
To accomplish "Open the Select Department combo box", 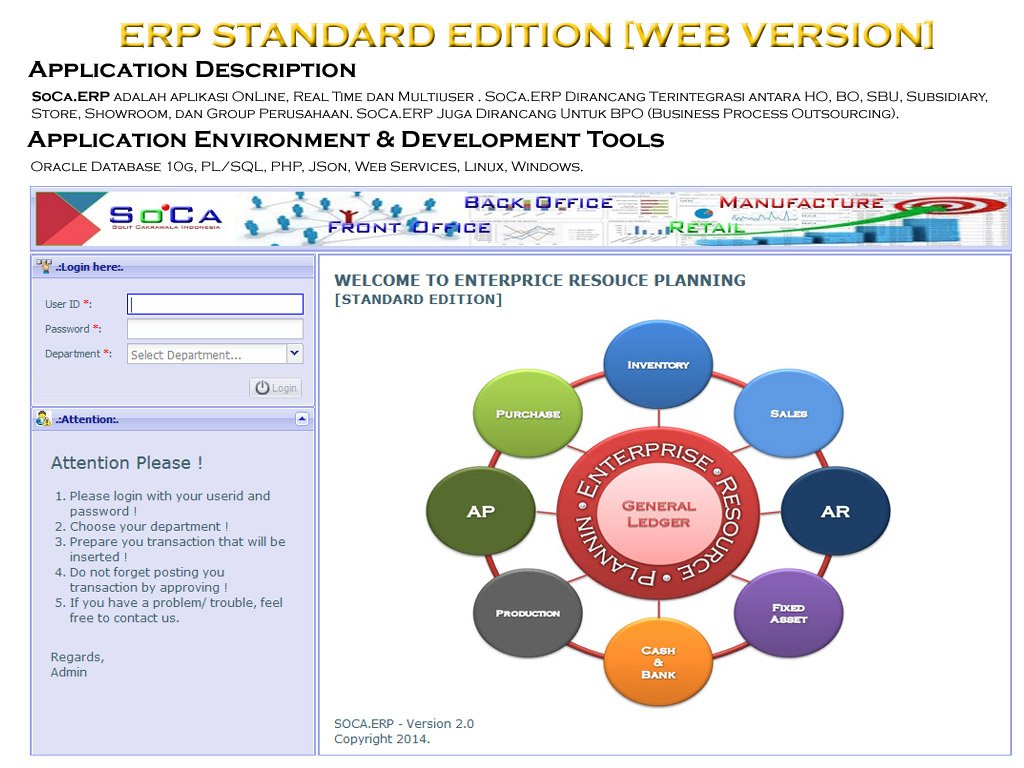I will pyautogui.click(x=215, y=354).
